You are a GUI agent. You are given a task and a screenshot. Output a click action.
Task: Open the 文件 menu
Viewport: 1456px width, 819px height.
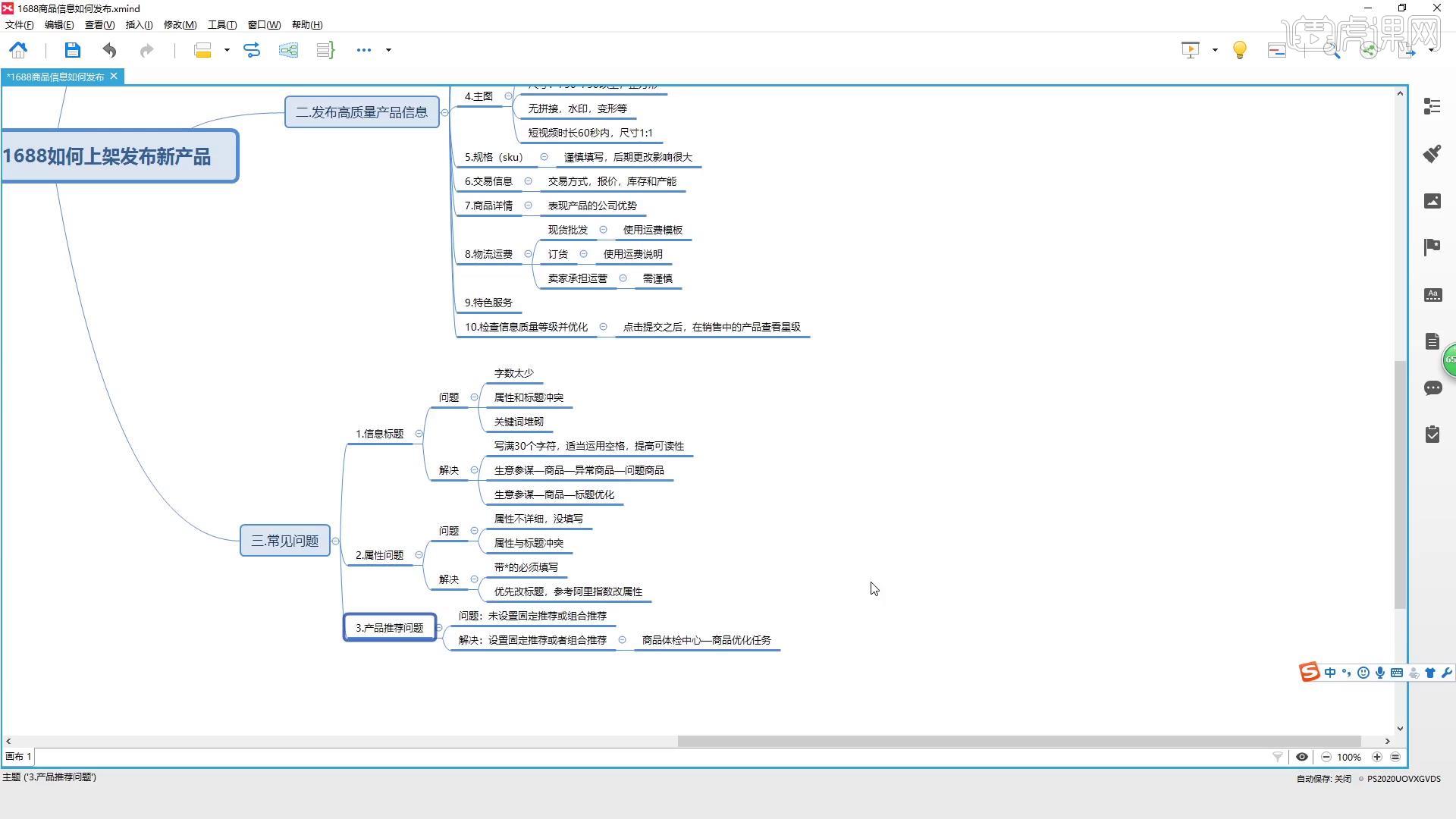point(19,25)
